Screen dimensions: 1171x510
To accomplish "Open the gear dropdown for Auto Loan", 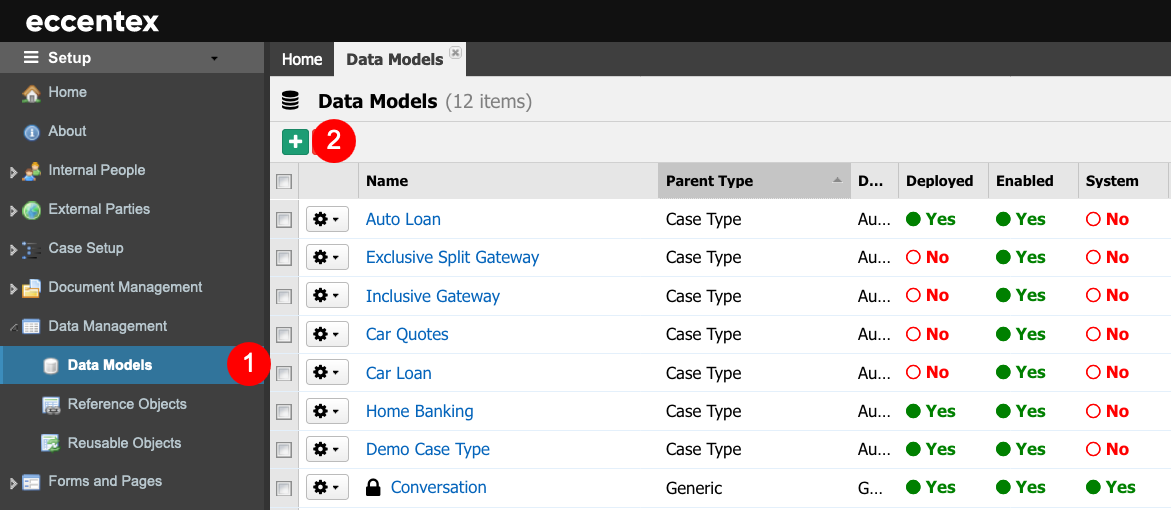I will 327,219.
